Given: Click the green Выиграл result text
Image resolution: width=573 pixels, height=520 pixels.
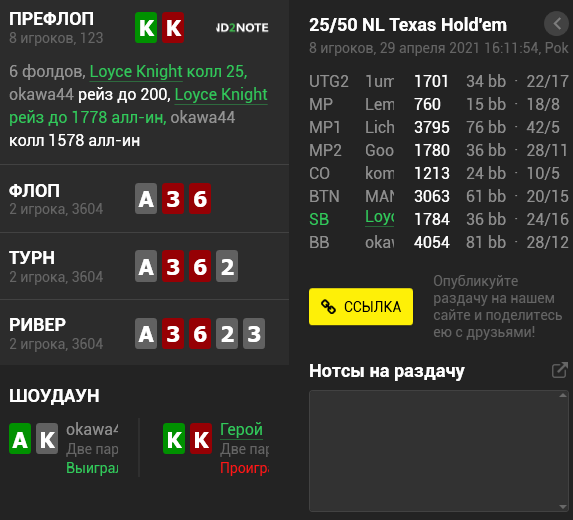Looking at the screenshot, I should (92, 468).
